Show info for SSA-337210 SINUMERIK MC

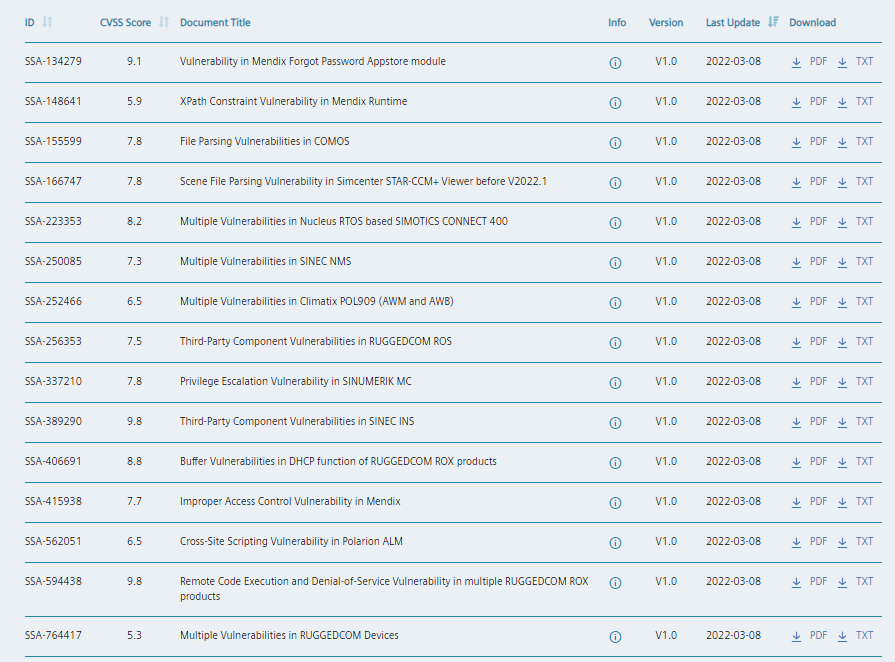[x=615, y=382]
